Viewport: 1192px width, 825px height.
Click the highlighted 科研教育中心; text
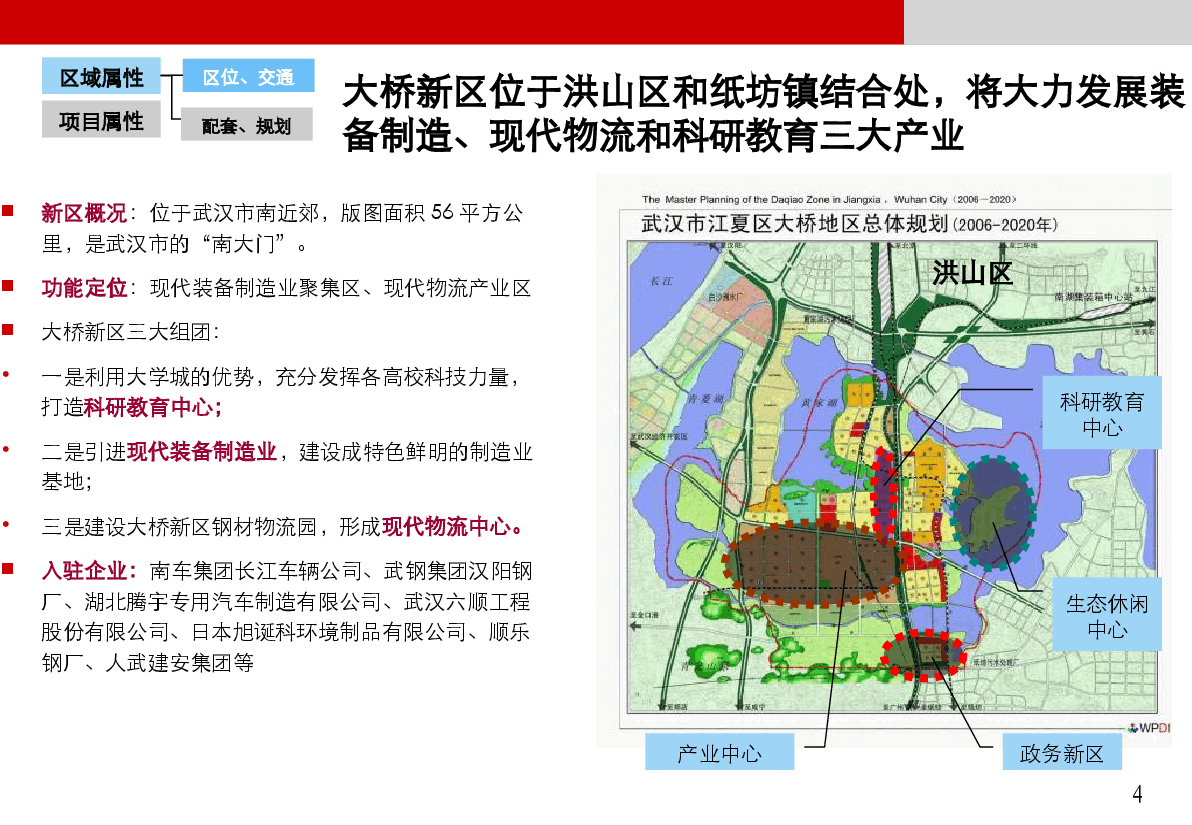click(153, 408)
